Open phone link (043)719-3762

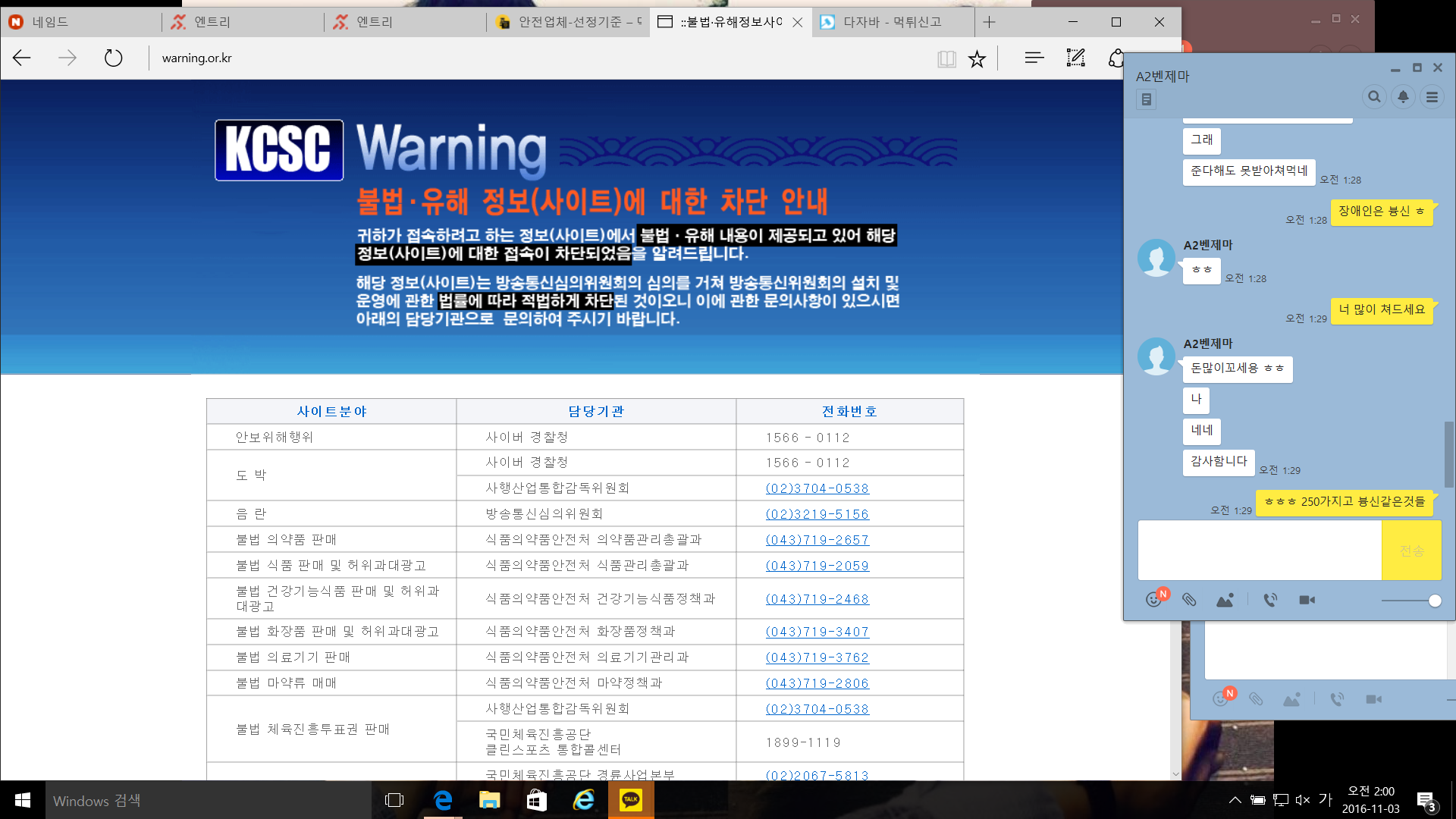point(817,657)
